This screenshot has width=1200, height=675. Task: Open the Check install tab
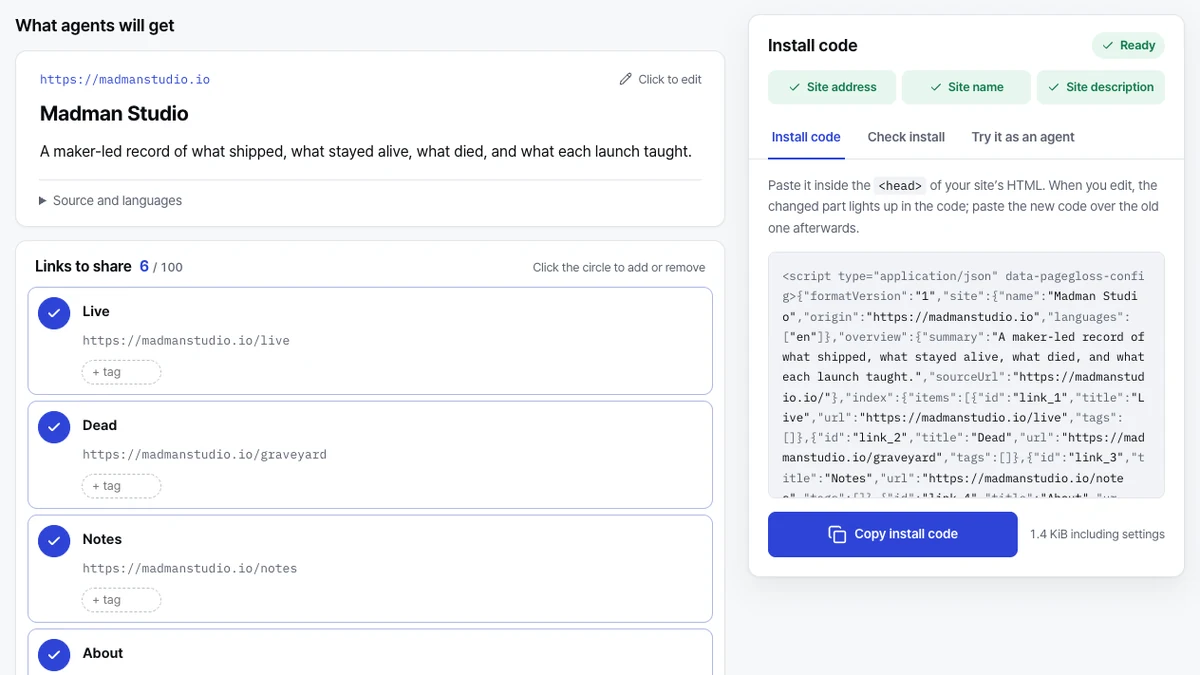[x=906, y=137]
